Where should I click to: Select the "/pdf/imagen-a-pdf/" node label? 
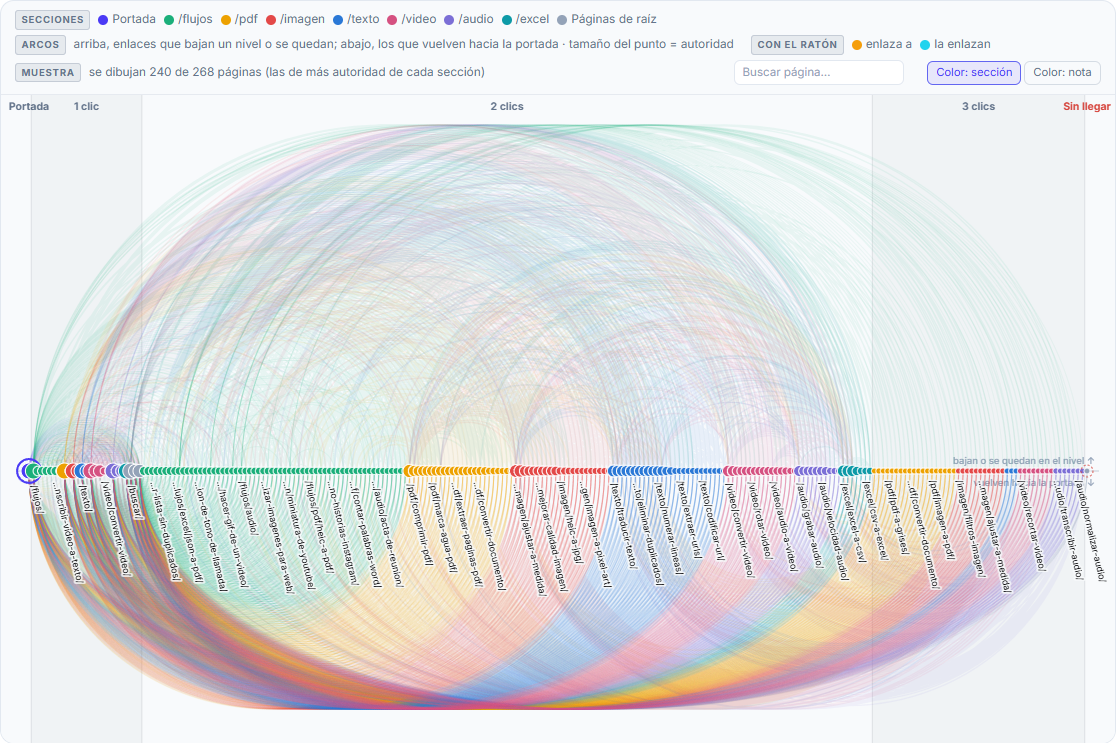coord(941,521)
